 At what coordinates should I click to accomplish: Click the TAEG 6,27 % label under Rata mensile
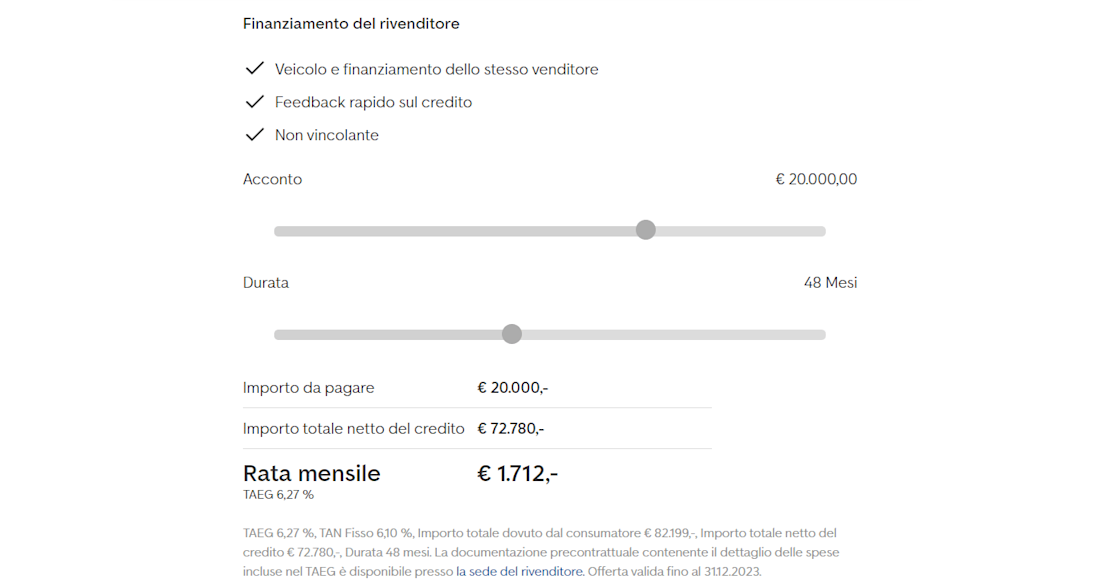click(x=278, y=495)
